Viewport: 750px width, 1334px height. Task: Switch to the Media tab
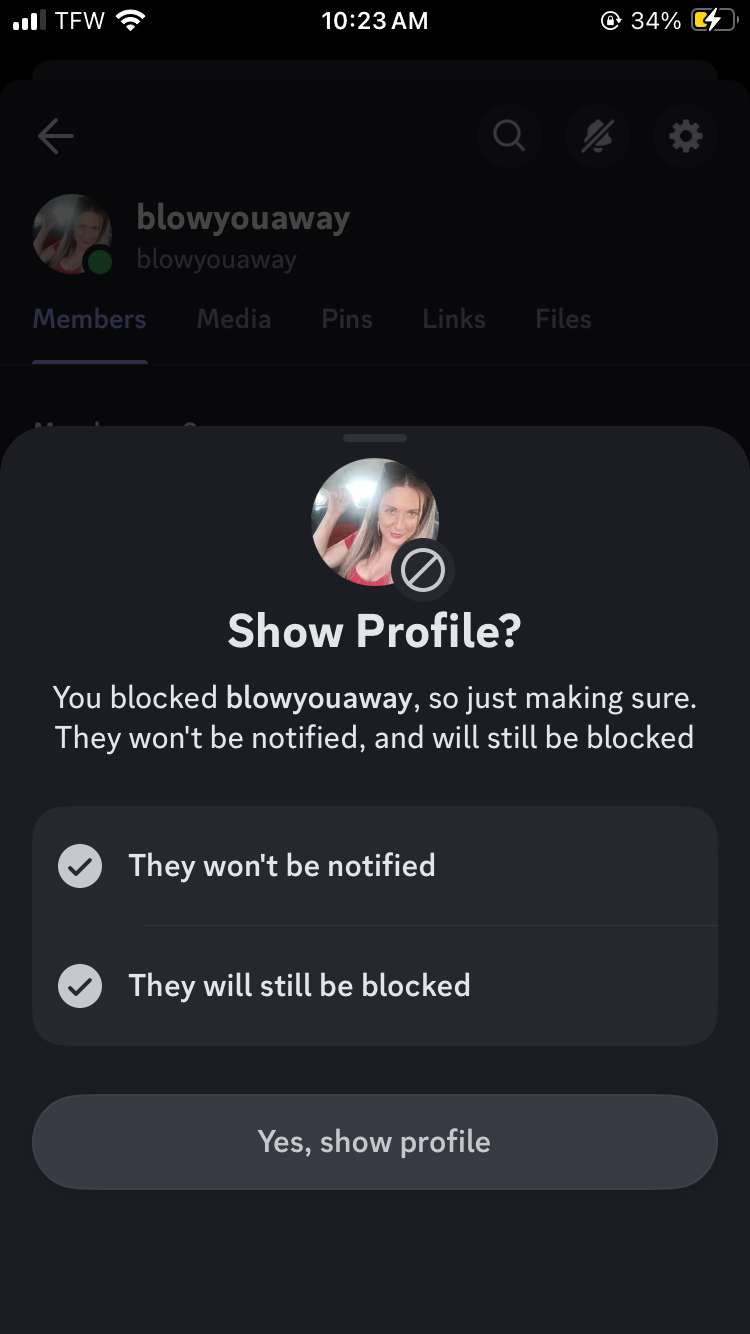point(234,319)
